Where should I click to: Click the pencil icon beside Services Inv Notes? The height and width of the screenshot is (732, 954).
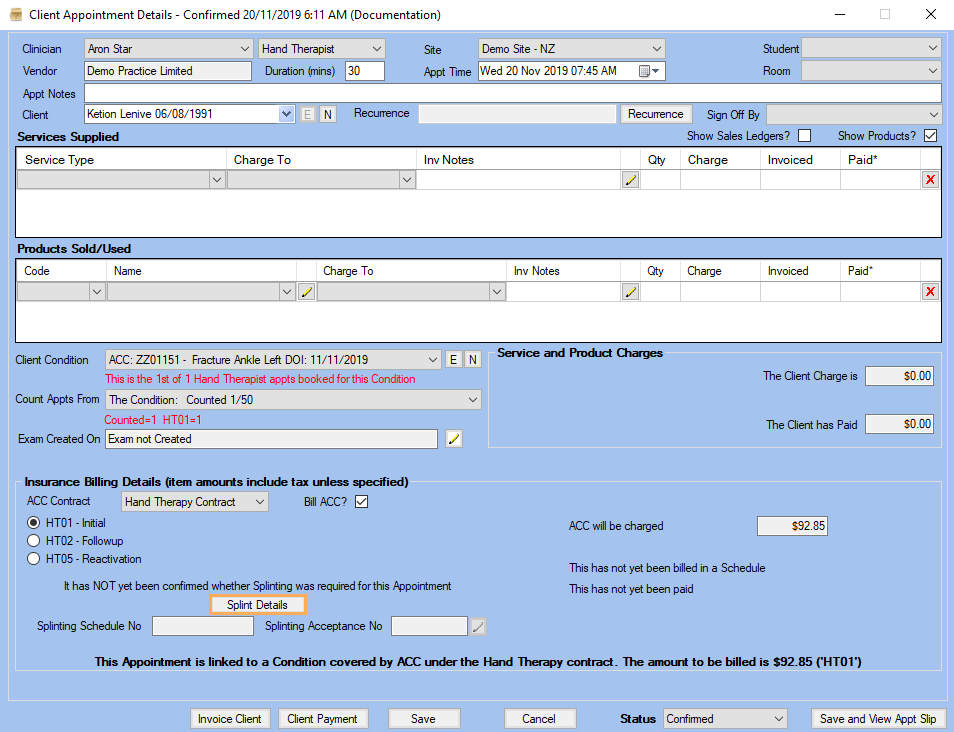[630, 180]
